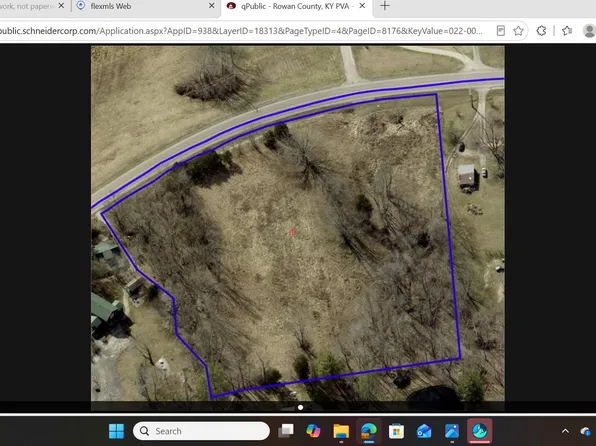The height and width of the screenshot is (446, 596).
Task: Click the schneidercorp.com address bar URL
Action: 241,31
